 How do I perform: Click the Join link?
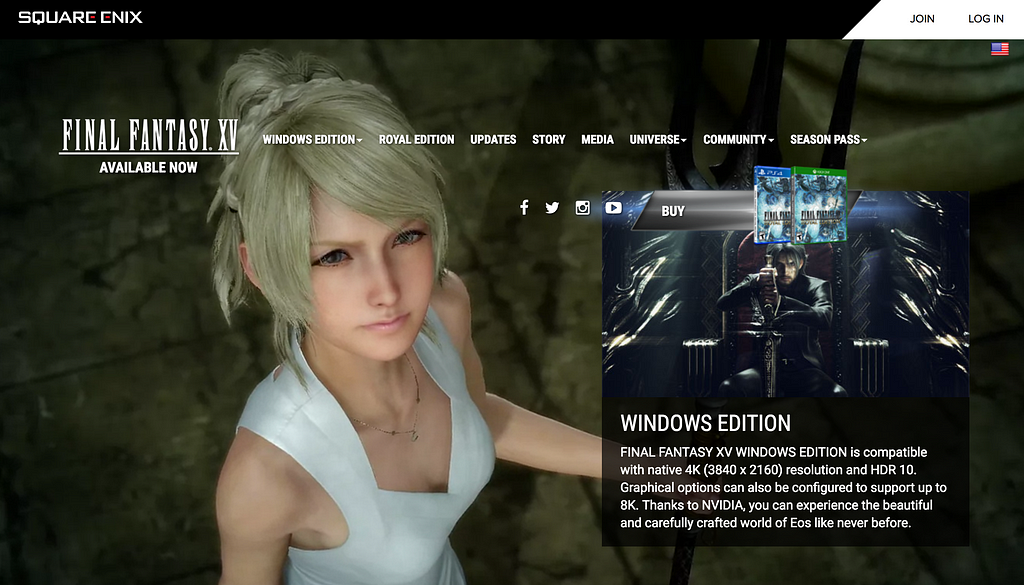pos(922,19)
